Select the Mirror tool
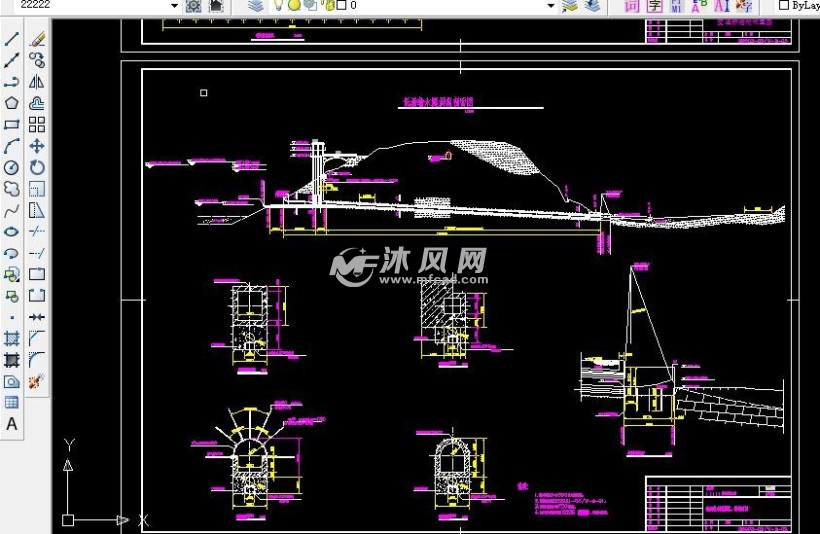820x534 pixels. point(37,82)
